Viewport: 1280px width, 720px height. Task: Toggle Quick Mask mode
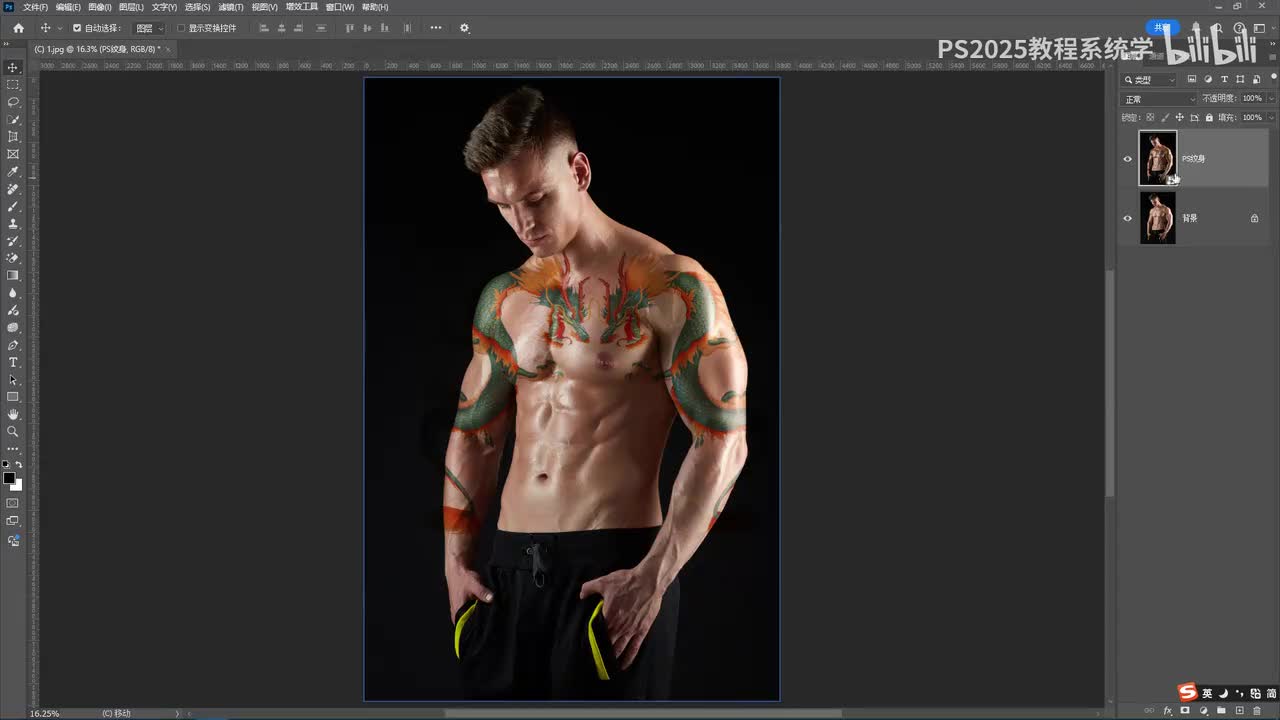point(13,503)
